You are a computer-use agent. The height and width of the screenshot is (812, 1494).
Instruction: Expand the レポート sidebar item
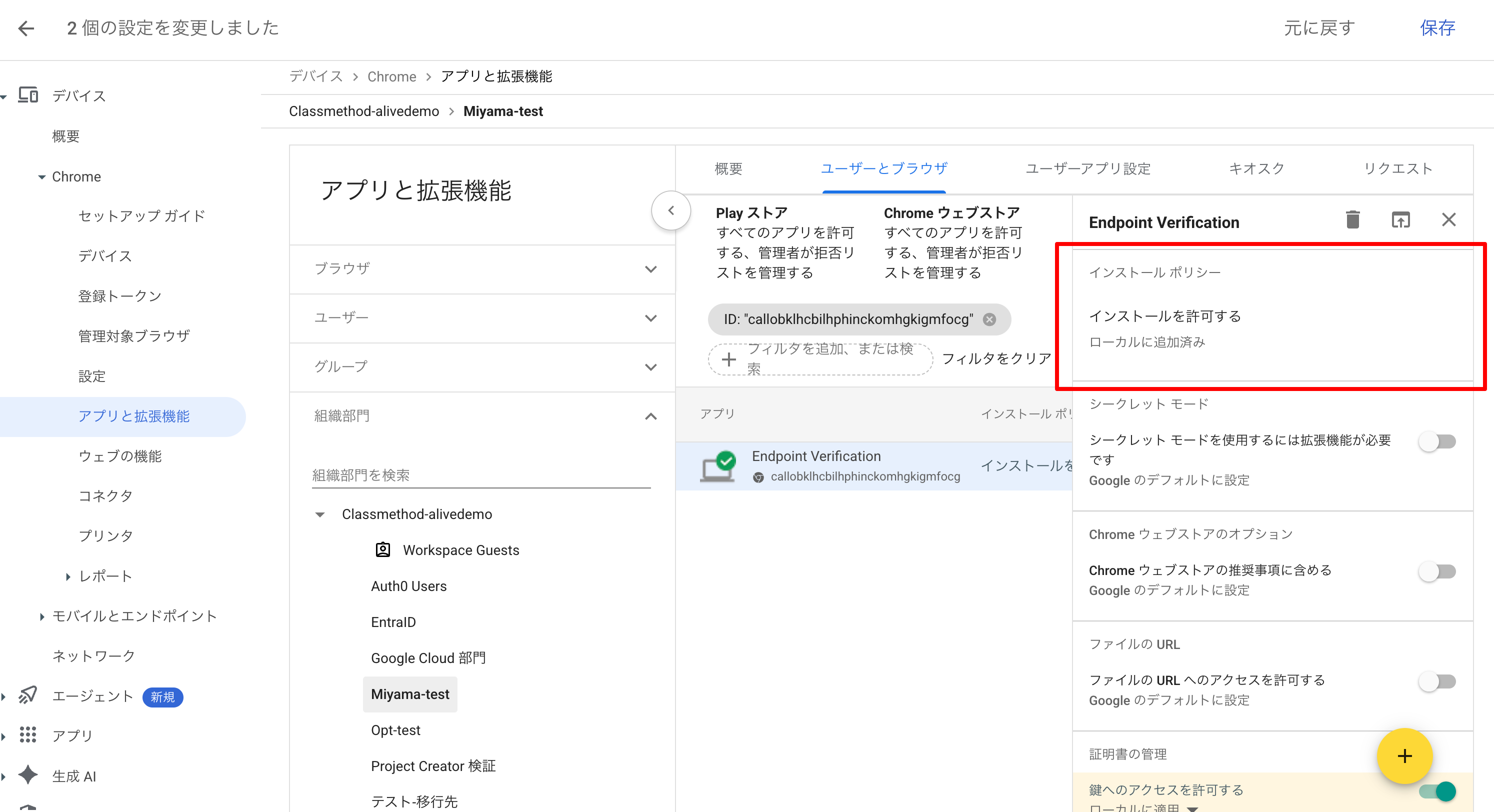68,576
